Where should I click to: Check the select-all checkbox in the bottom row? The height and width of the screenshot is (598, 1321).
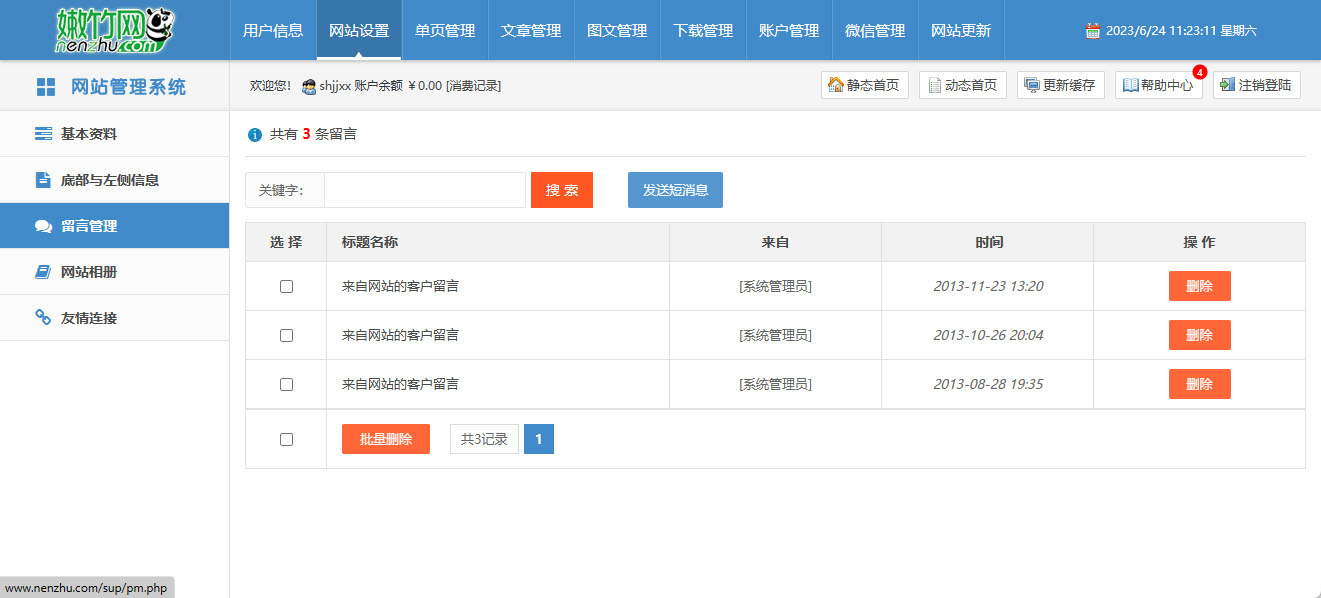point(286,438)
